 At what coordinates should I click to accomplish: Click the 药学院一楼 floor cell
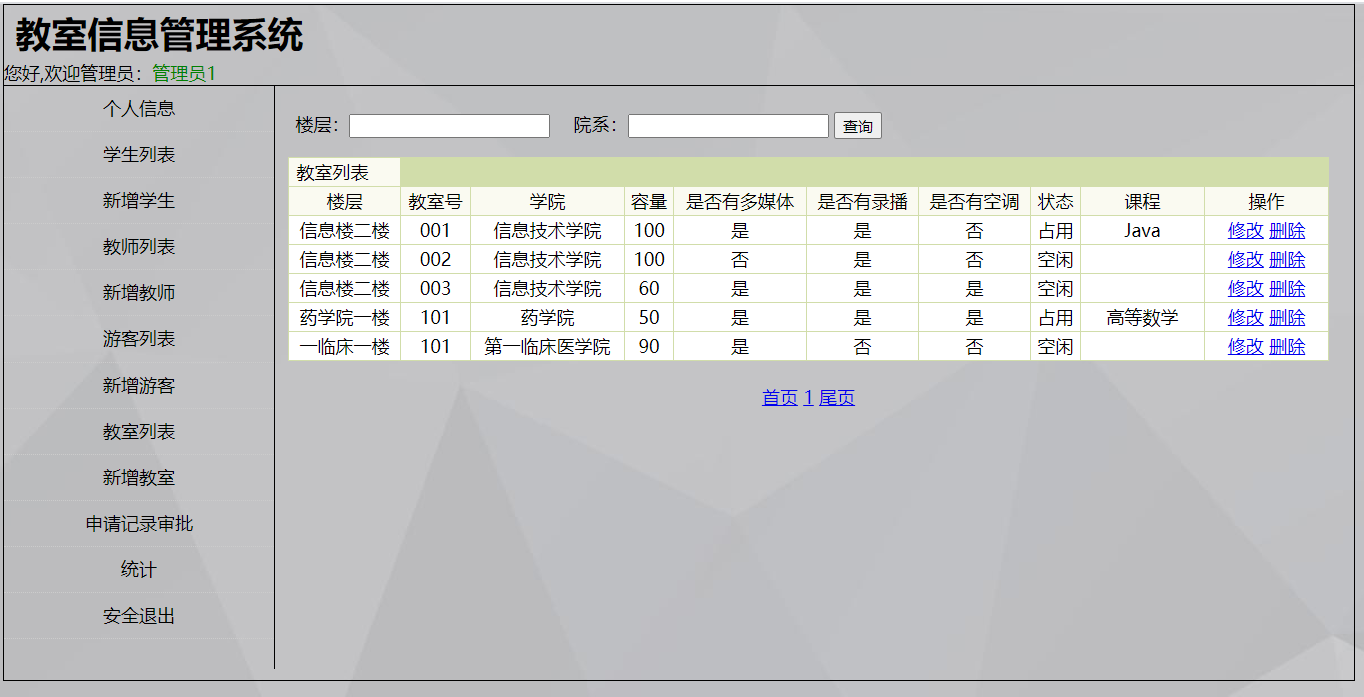pos(345,318)
